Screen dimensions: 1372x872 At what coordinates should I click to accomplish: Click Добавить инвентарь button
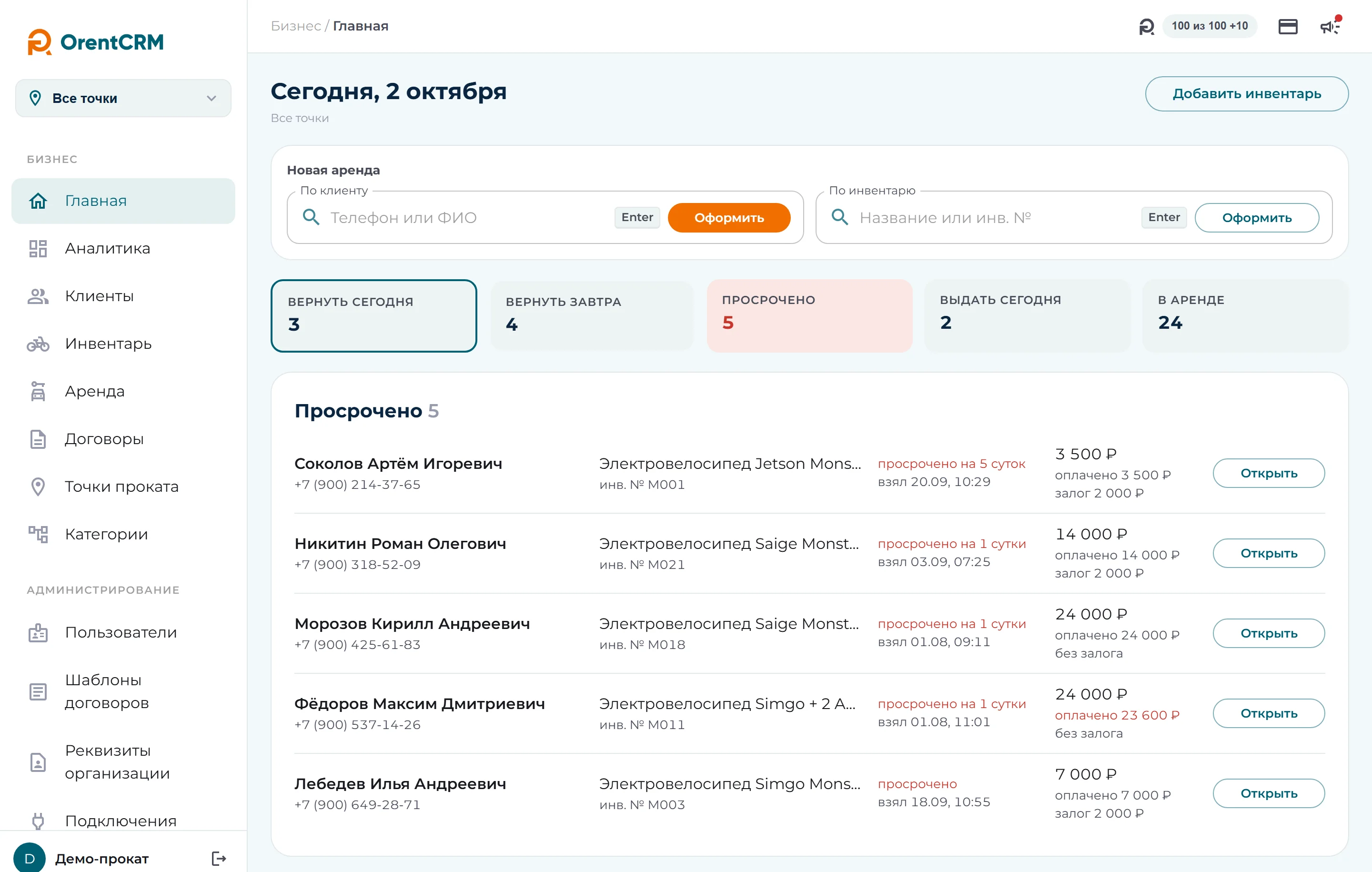pyautogui.click(x=1246, y=93)
